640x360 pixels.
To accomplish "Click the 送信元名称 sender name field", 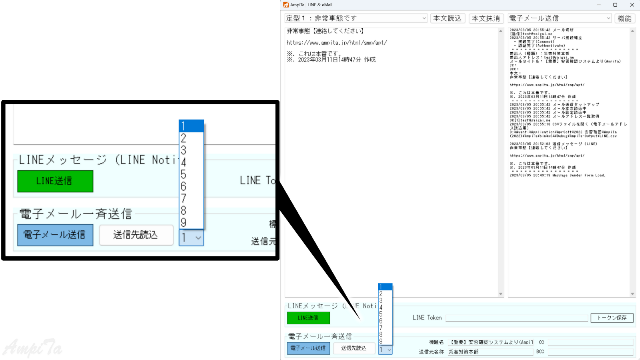I will click(491, 351).
